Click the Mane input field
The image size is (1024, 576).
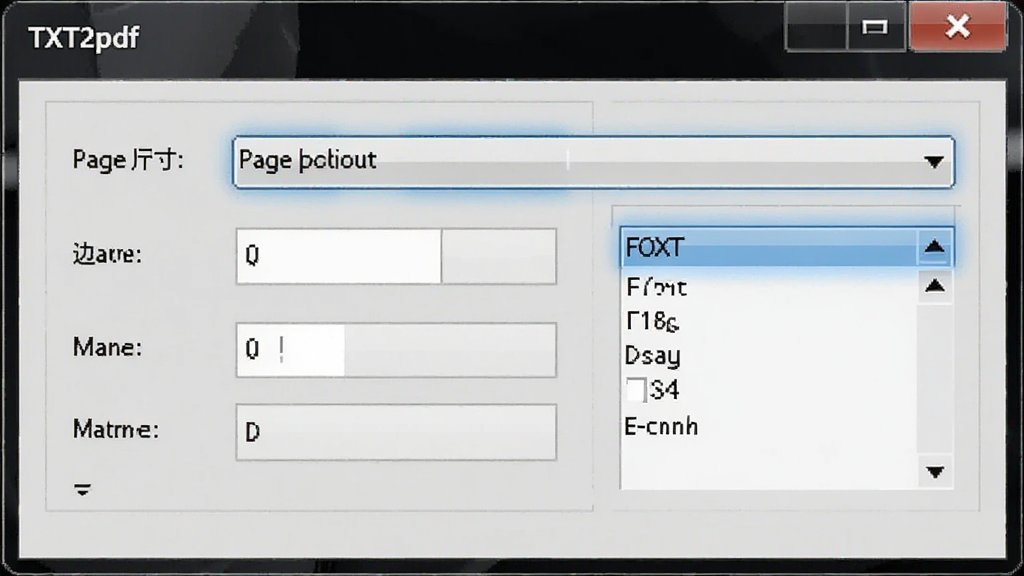396,349
